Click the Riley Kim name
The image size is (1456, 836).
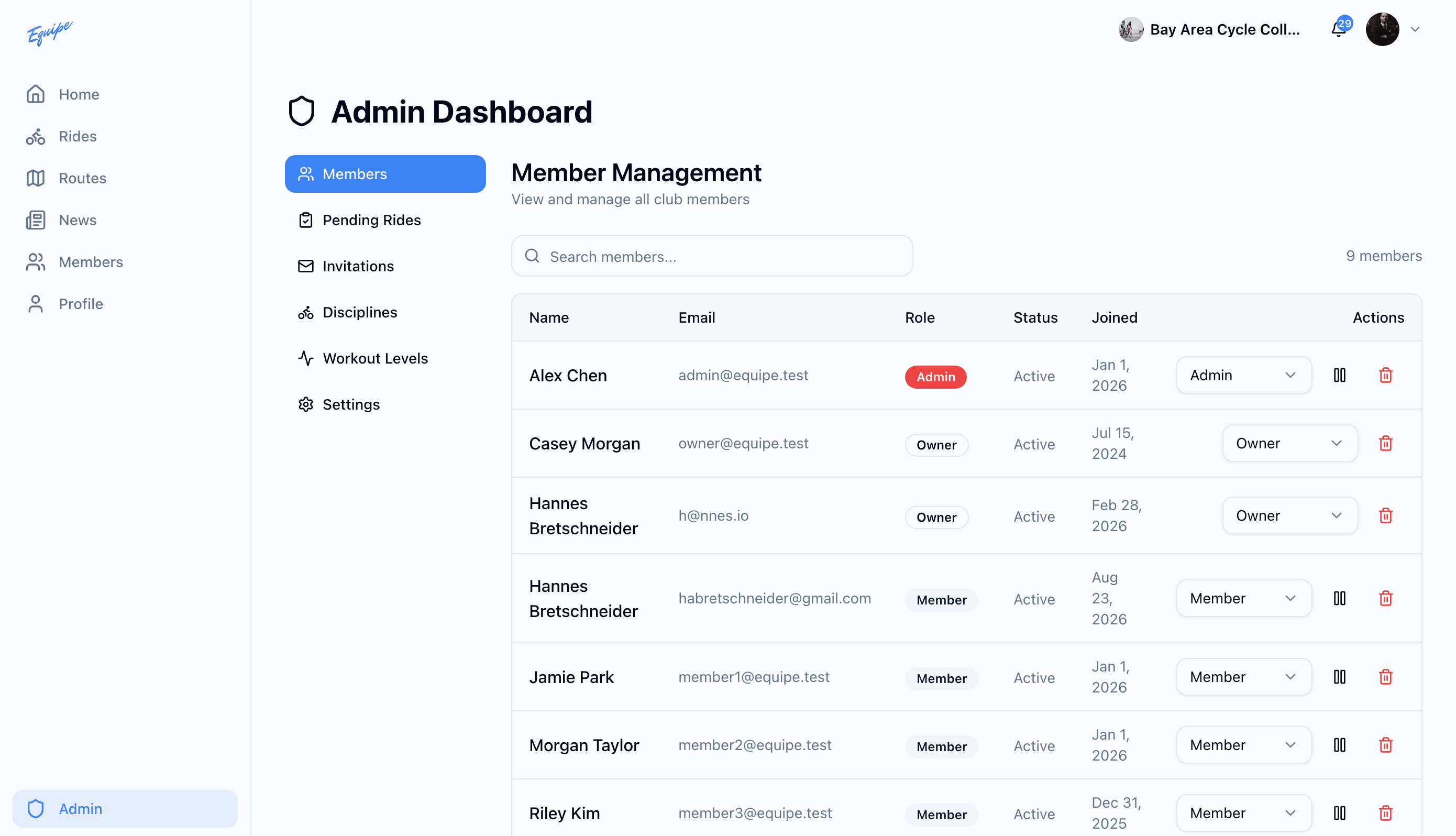click(564, 813)
